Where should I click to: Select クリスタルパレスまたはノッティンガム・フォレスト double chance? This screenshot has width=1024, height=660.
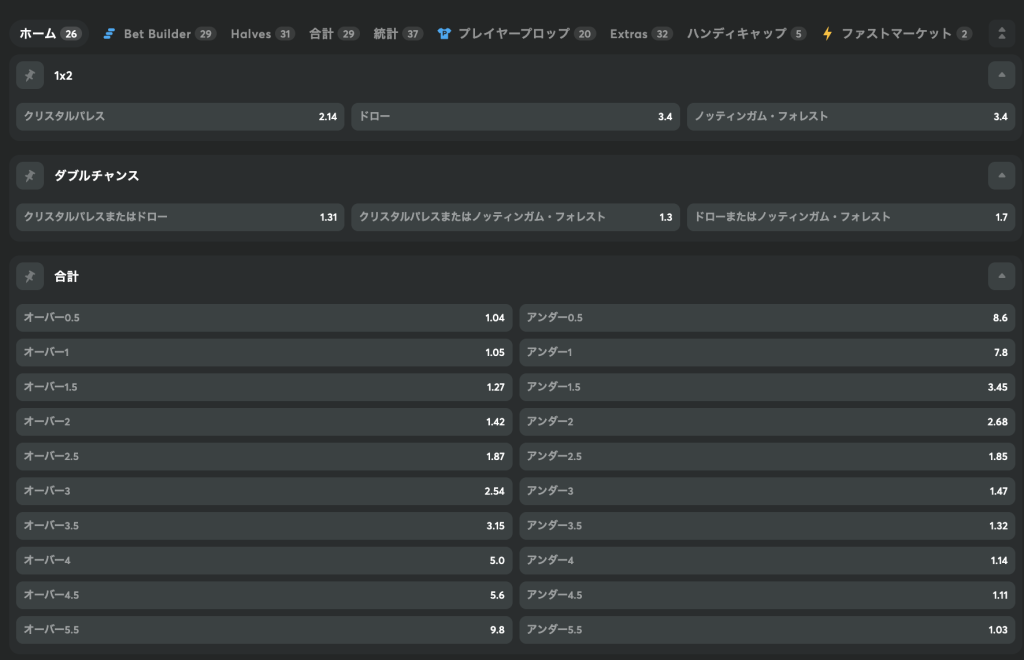515,217
